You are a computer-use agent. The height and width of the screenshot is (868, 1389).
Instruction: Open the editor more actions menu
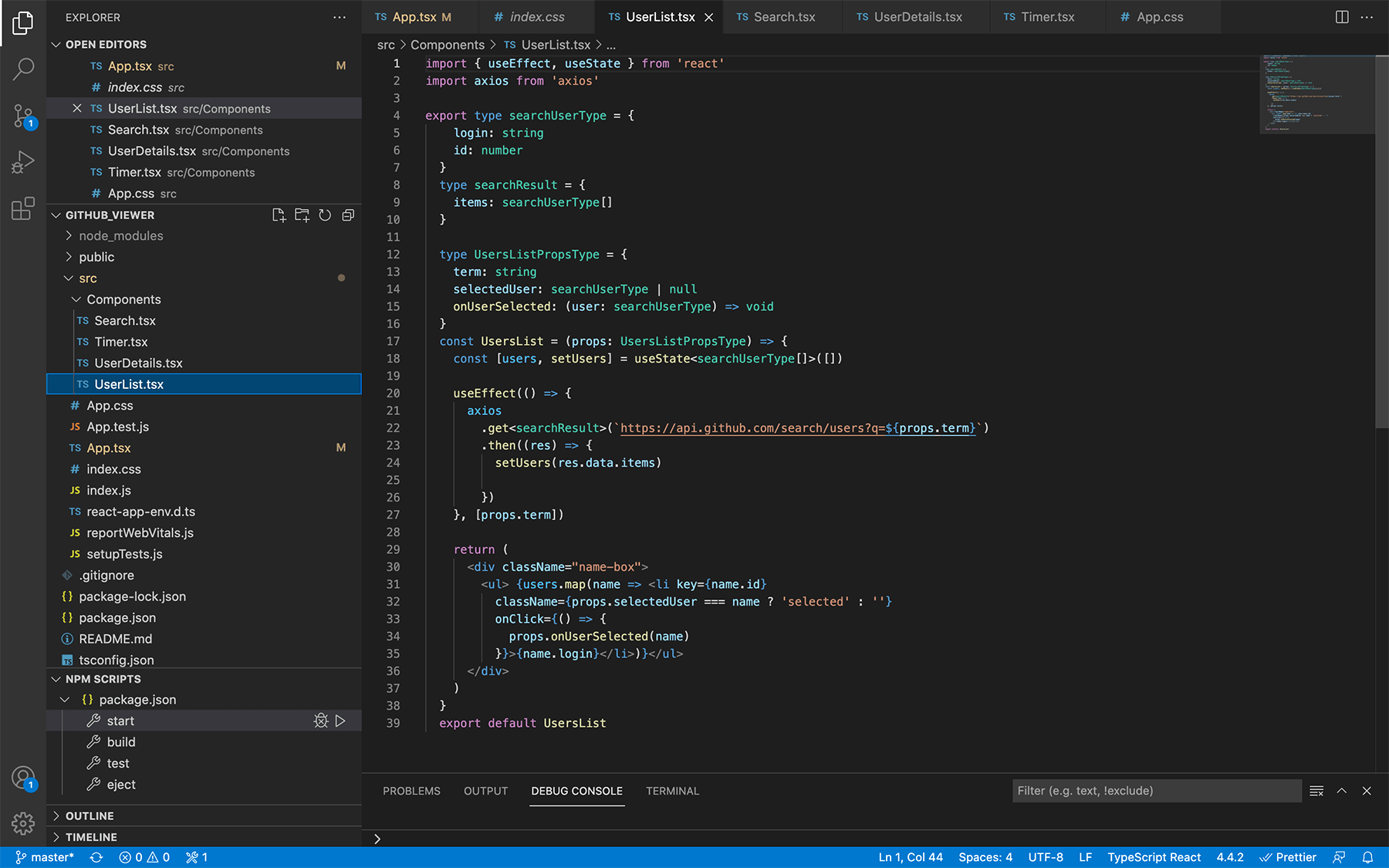tap(1367, 17)
